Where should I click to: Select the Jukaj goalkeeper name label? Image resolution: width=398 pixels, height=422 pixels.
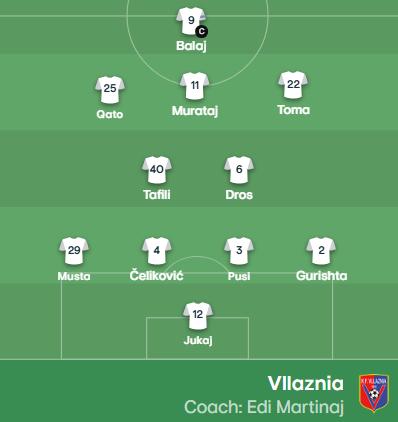198,340
